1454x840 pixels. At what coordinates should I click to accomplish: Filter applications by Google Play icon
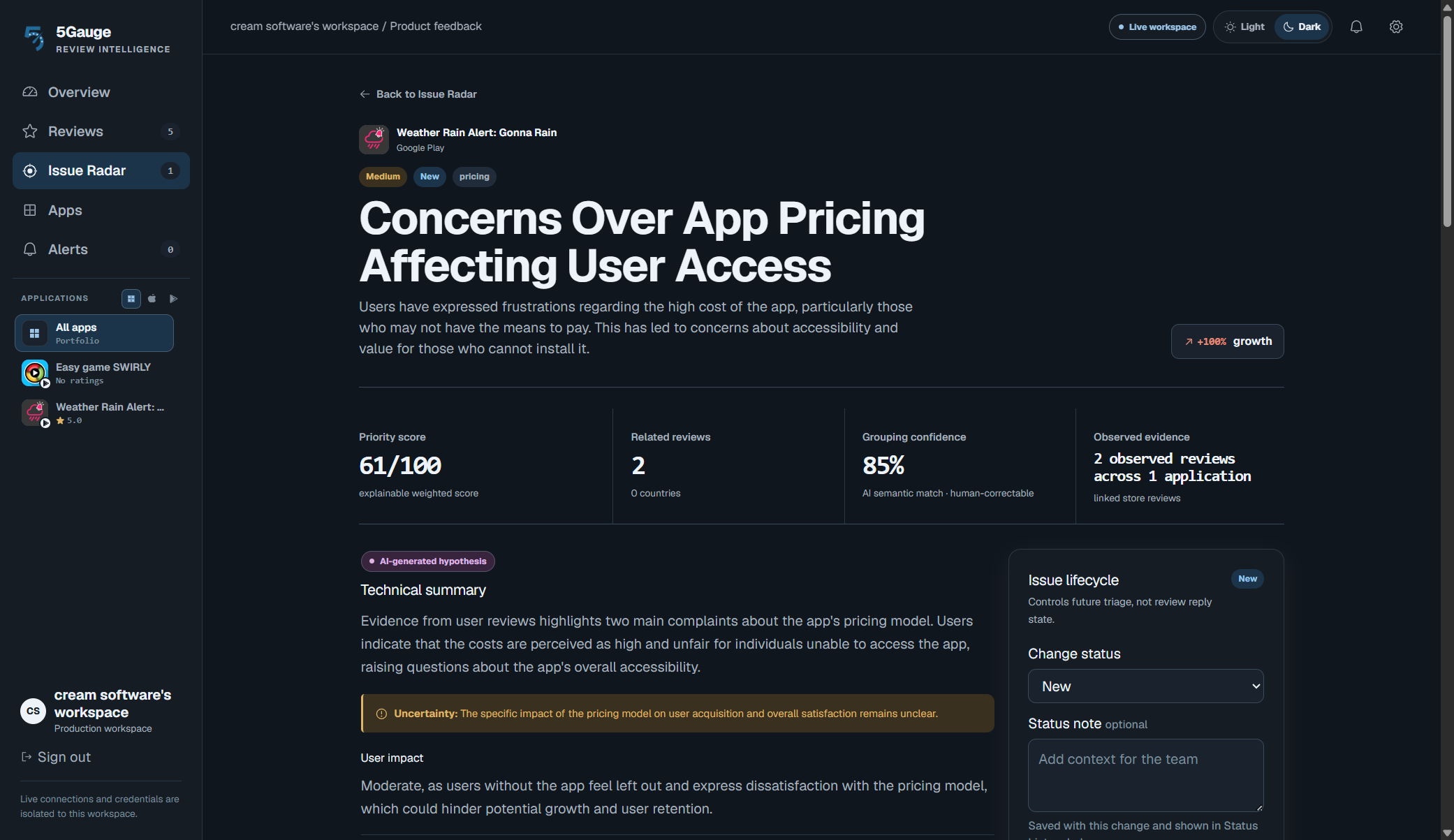point(173,299)
